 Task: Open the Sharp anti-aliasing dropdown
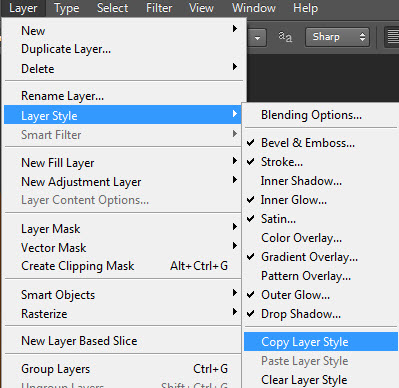(337, 37)
